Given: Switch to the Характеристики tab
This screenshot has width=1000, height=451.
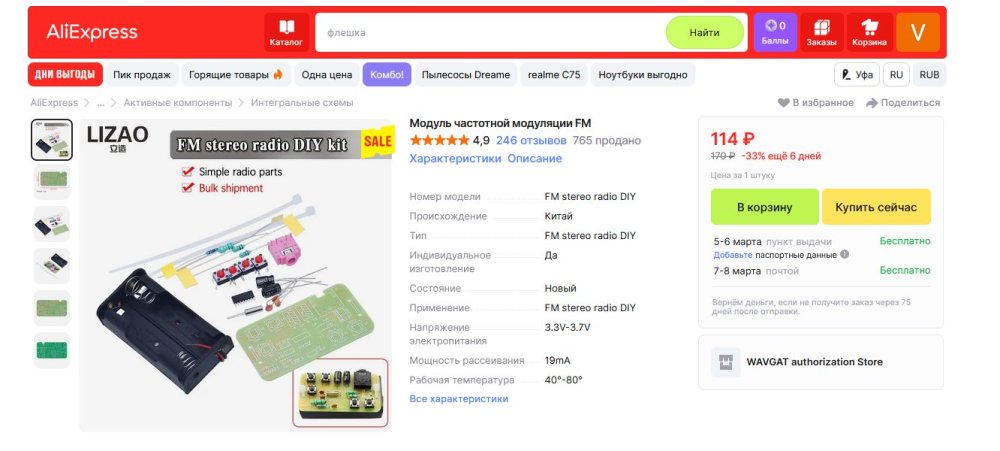Looking at the screenshot, I should 455,158.
